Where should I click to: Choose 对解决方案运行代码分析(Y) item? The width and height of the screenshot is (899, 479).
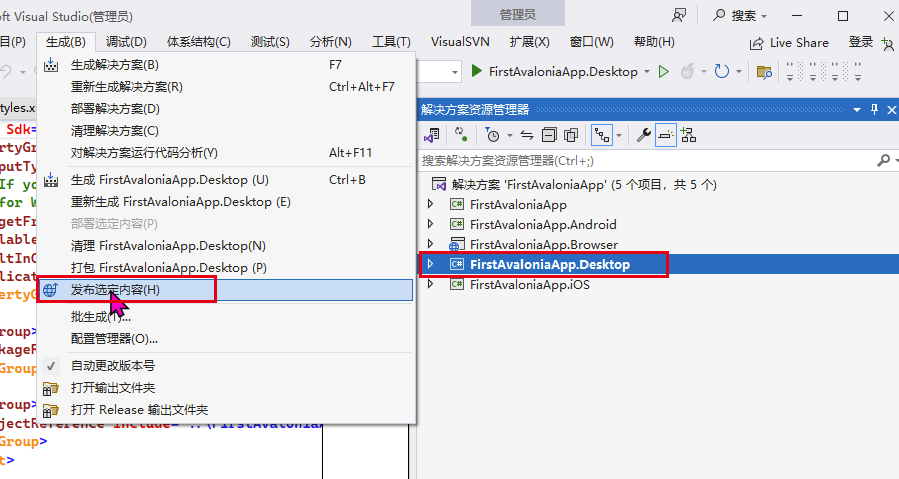[226, 153]
